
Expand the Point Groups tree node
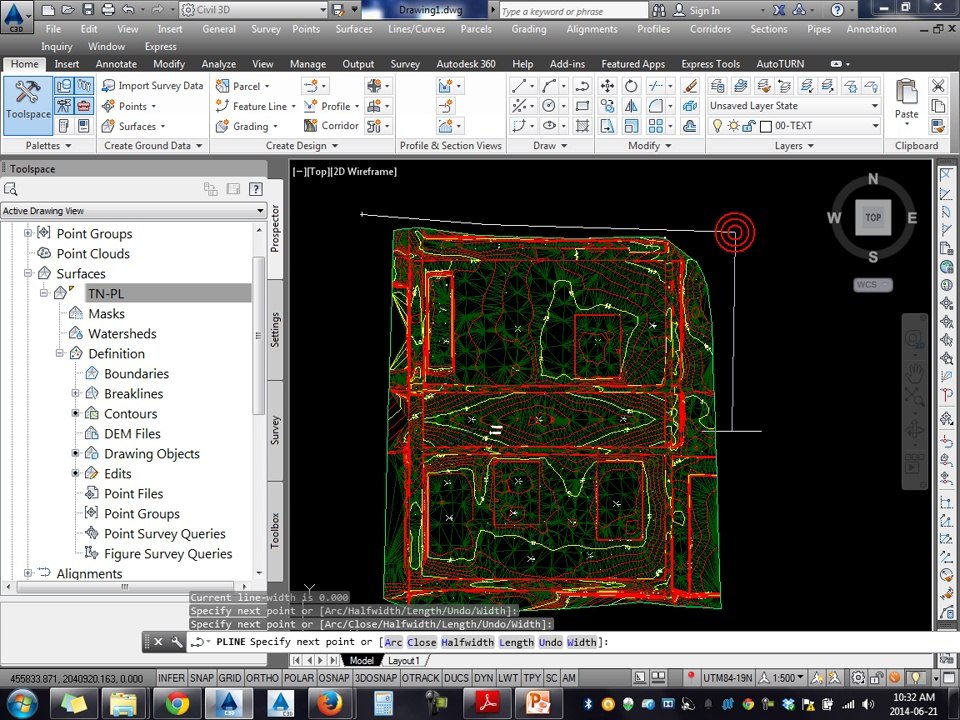click(28, 233)
